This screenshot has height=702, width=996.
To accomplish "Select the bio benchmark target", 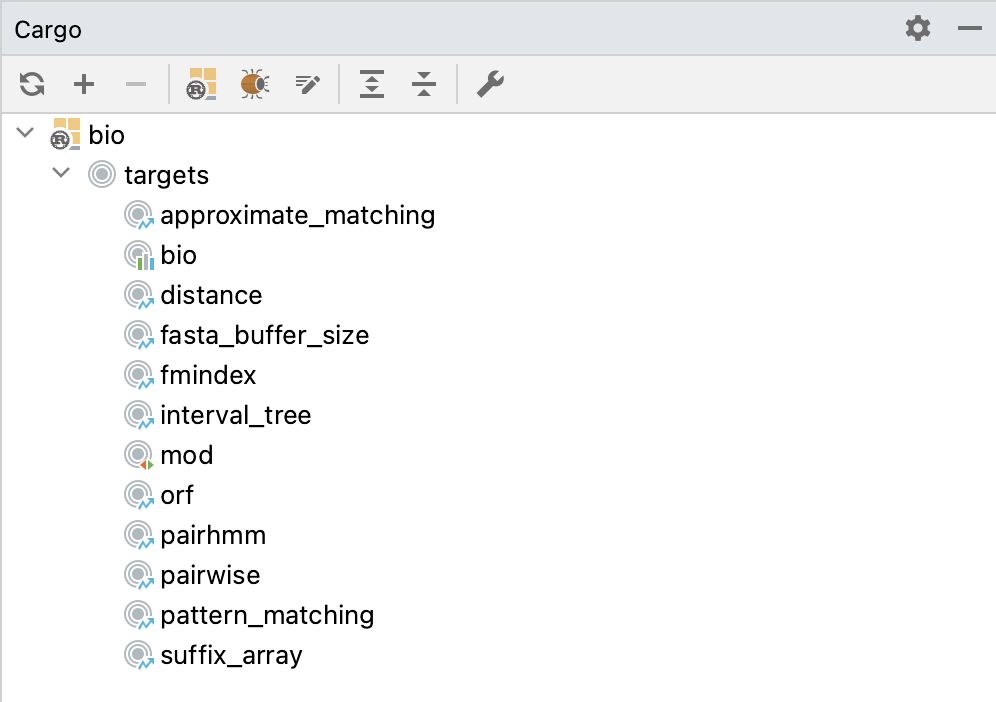I will (178, 254).
